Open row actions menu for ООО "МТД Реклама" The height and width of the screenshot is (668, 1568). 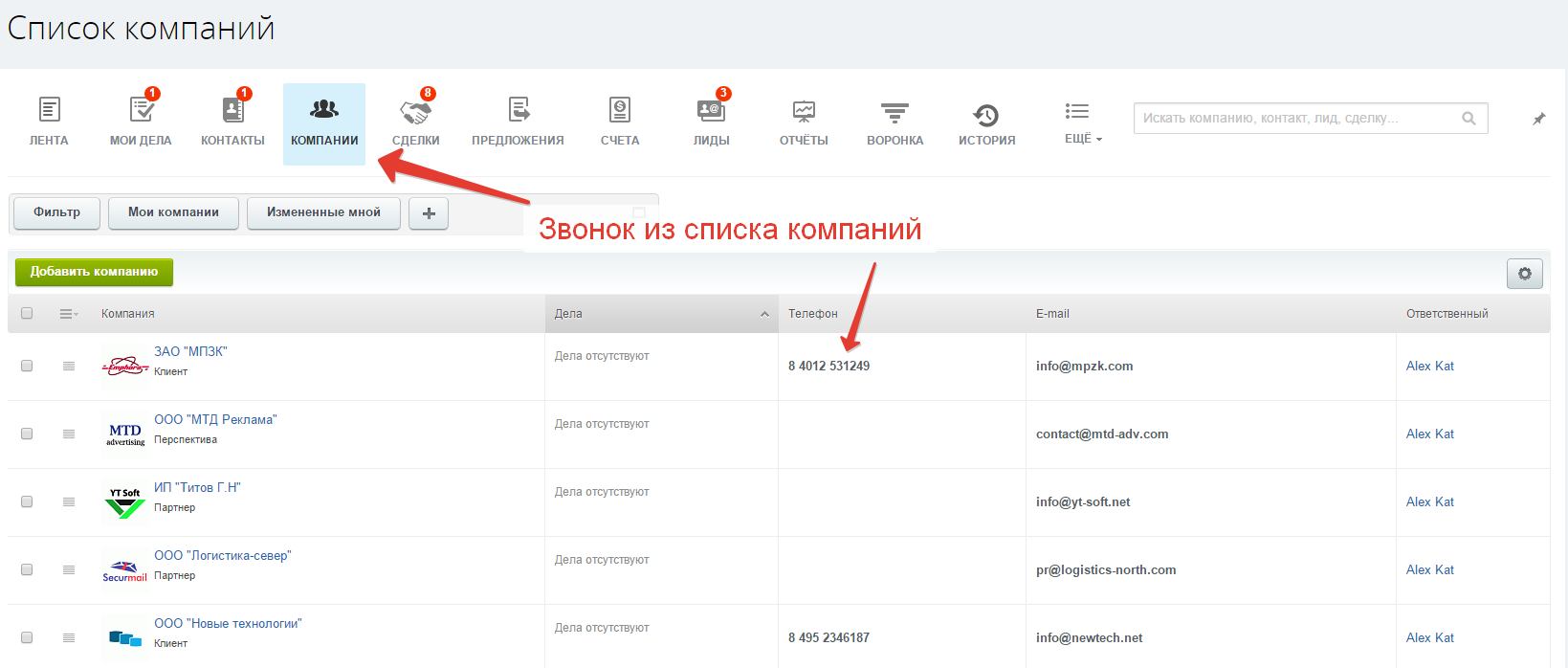[x=69, y=434]
